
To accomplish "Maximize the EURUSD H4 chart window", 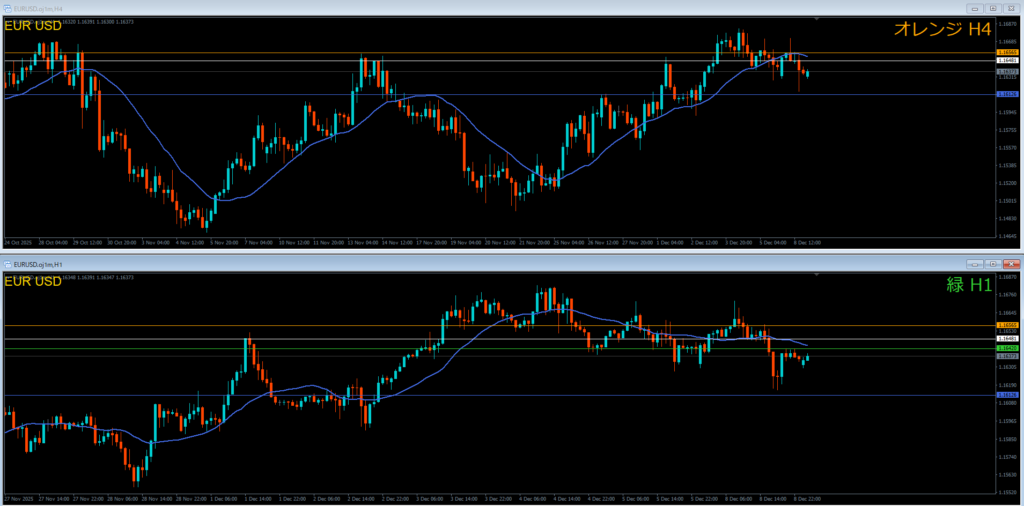I will tap(991, 8).
